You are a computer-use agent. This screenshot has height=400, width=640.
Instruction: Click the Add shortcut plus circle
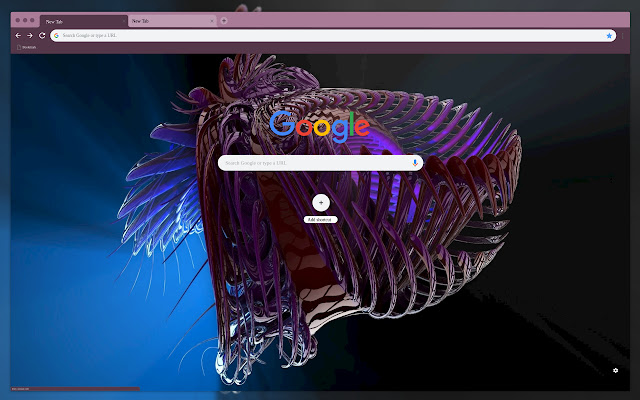(321, 203)
